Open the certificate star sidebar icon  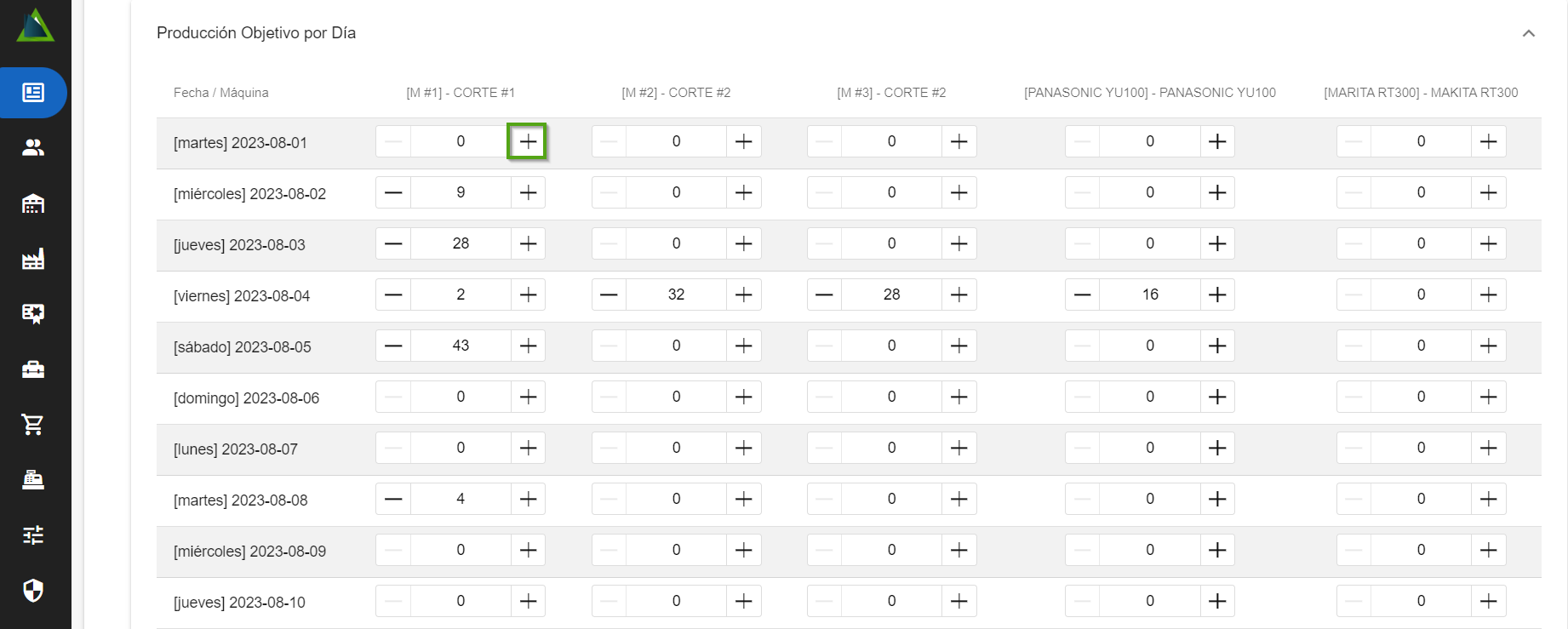pyautogui.click(x=33, y=314)
